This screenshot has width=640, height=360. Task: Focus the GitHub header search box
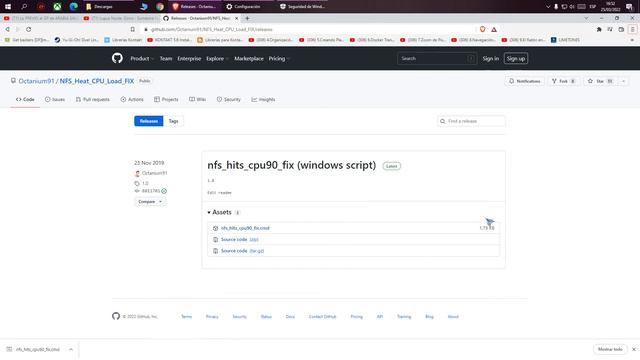coord(436,58)
